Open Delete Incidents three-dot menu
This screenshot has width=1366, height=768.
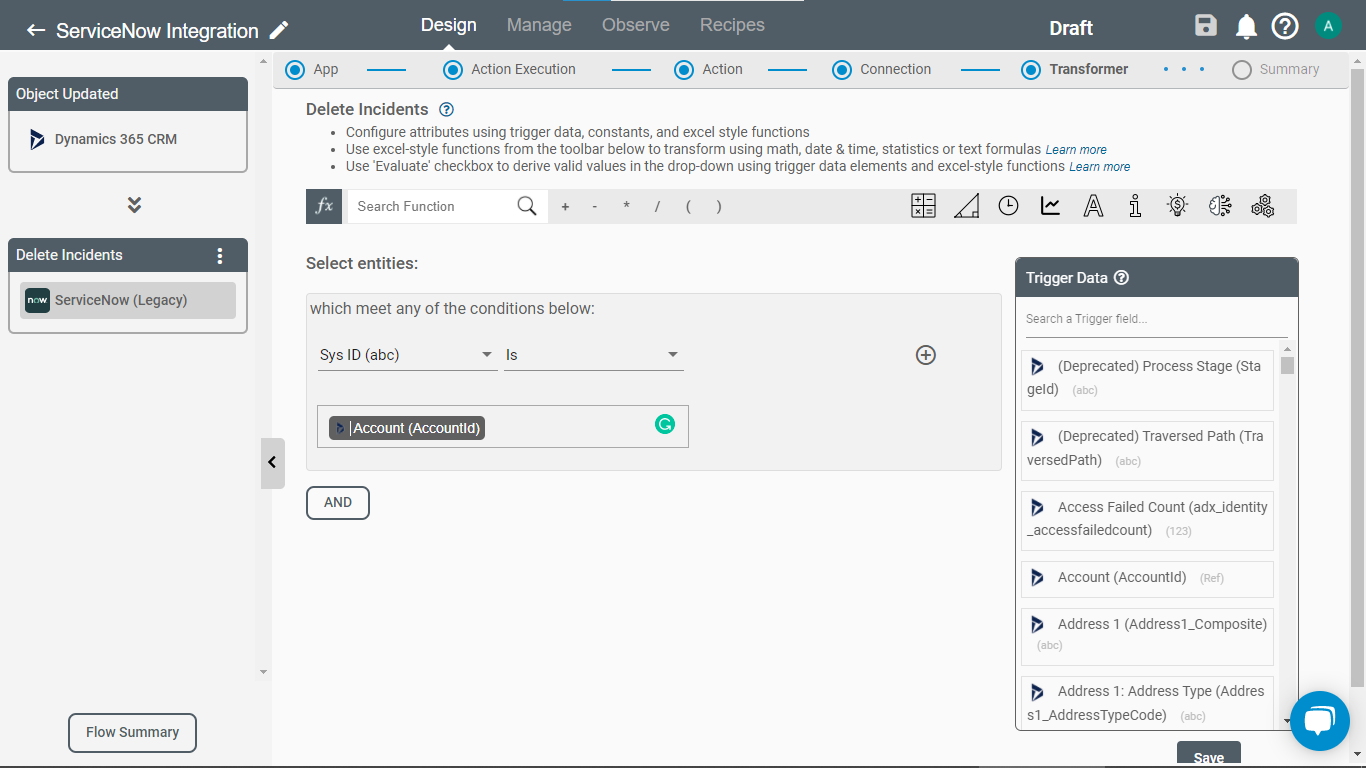coord(220,256)
